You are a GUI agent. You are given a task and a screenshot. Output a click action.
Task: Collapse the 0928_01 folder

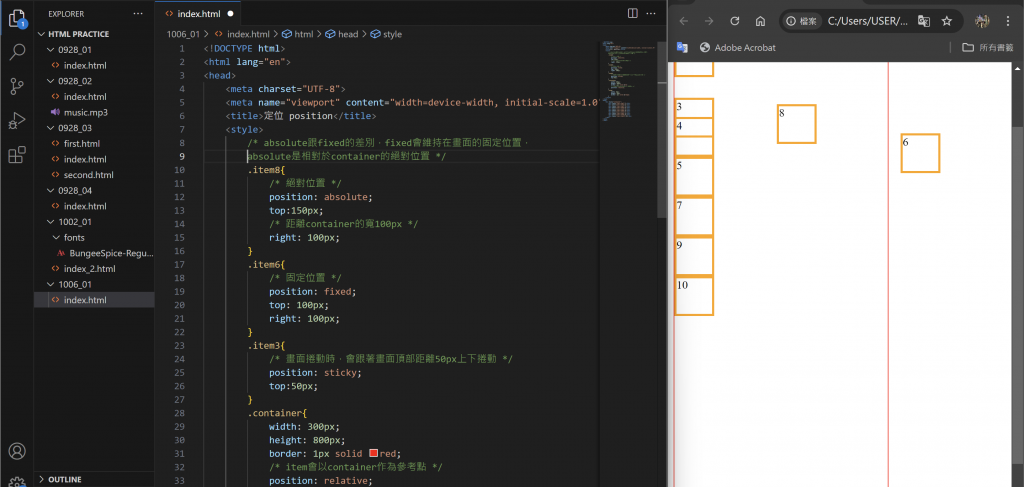(x=52, y=50)
